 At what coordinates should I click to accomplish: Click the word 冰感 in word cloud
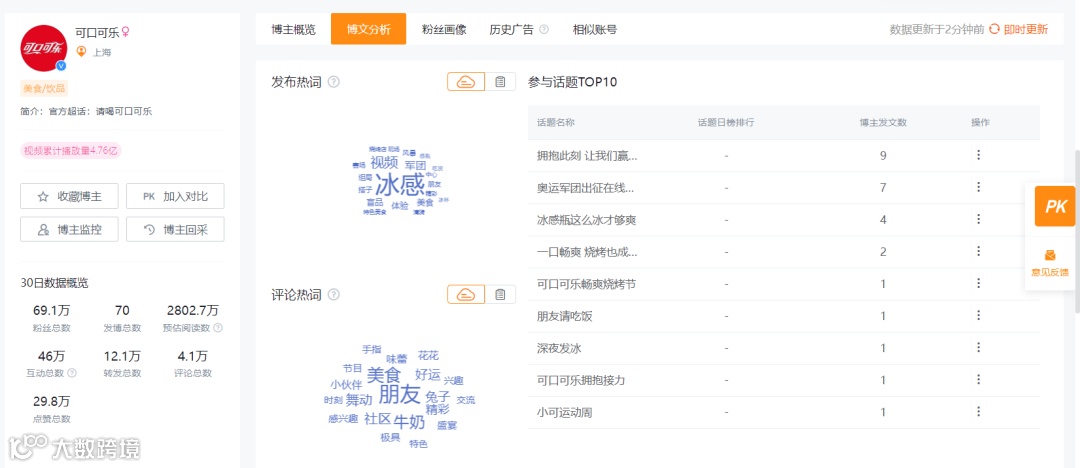click(x=400, y=184)
